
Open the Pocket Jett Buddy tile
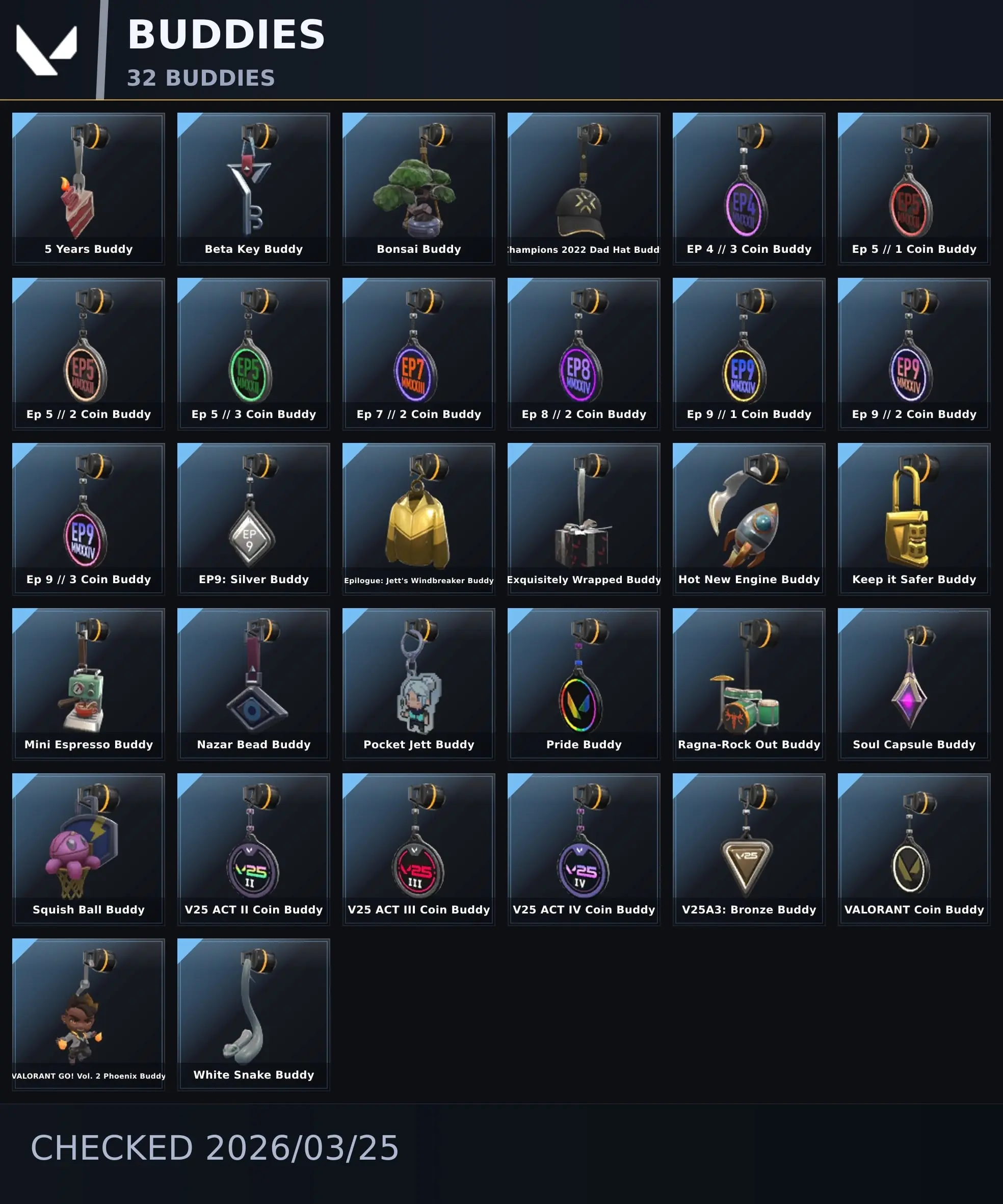coord(418,684)
